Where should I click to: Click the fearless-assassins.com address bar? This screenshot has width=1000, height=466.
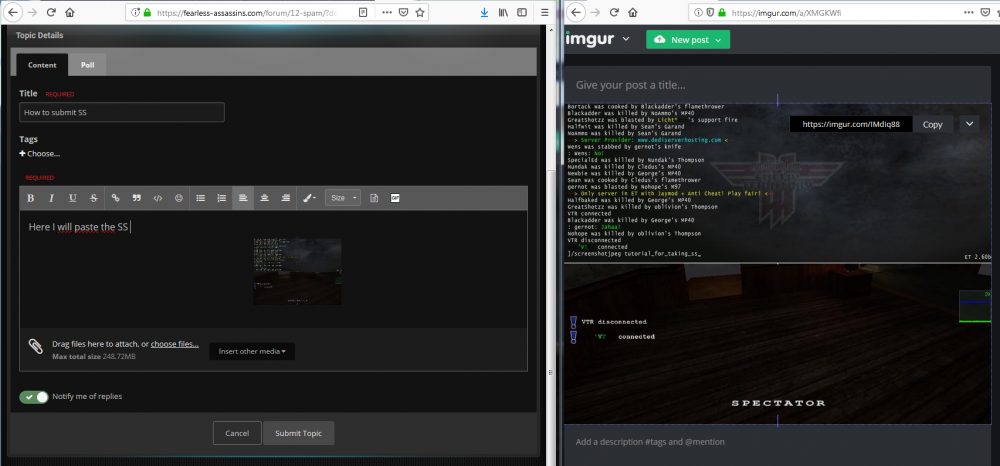pyautogui.click(x=249, y=12)
